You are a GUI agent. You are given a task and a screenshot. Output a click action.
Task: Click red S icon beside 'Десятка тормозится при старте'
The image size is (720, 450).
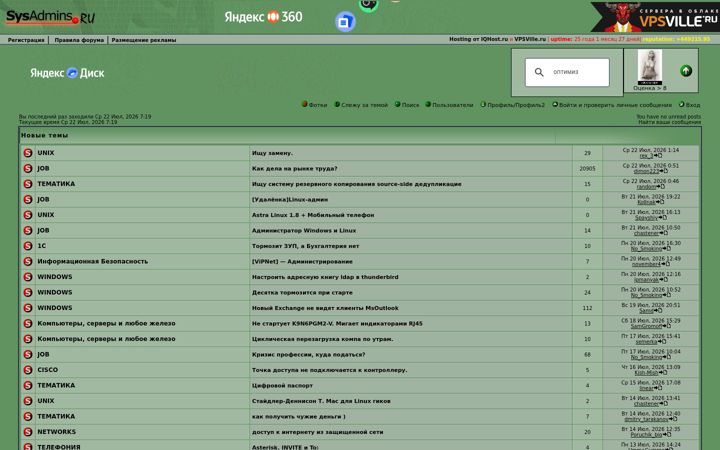pyautogui.click(x=28, y=292)
